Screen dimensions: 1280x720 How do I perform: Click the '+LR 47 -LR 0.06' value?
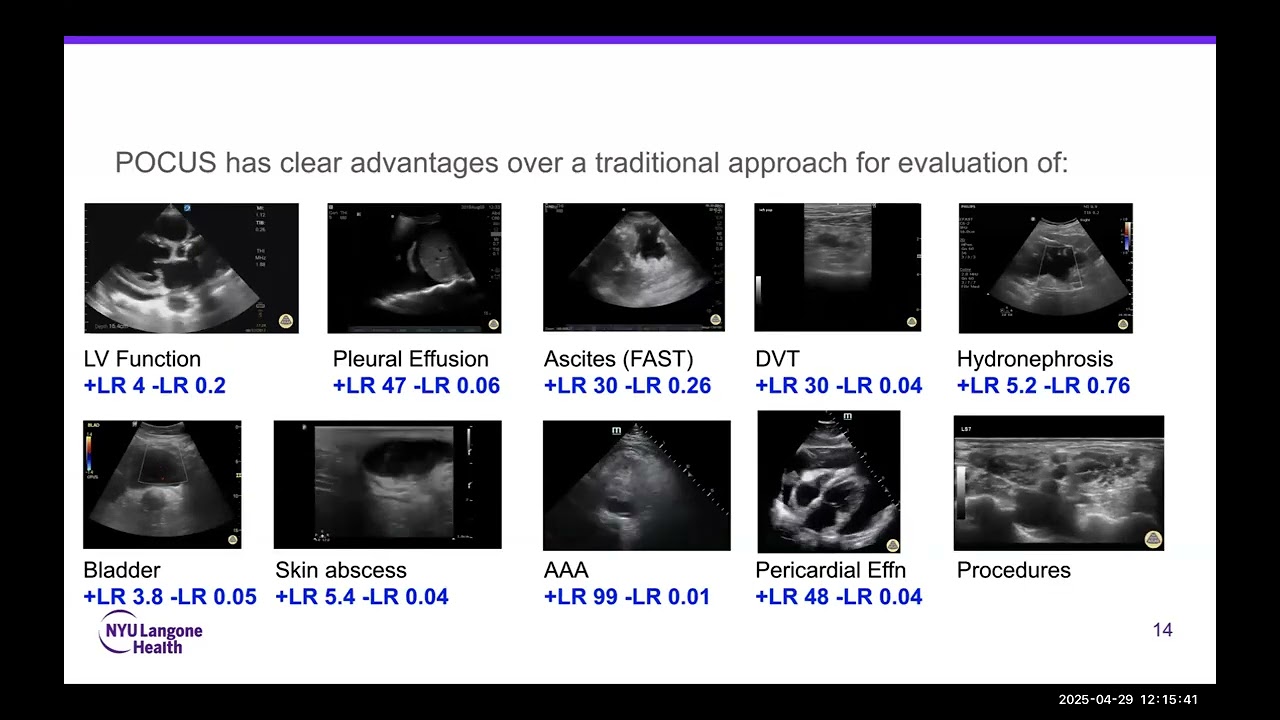tap(416, 386)
